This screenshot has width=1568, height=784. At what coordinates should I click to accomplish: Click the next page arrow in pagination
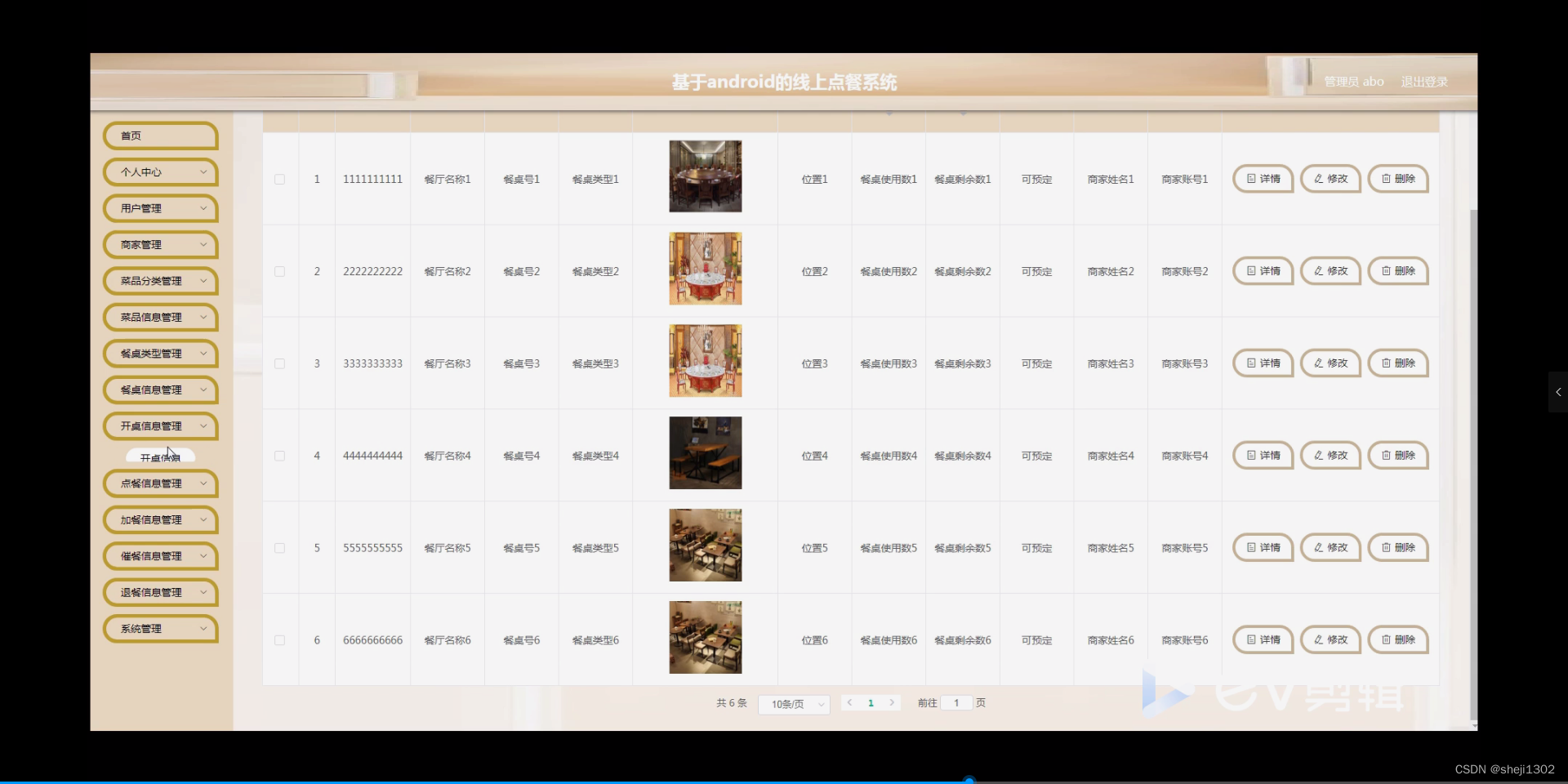(x=892, y=702)
